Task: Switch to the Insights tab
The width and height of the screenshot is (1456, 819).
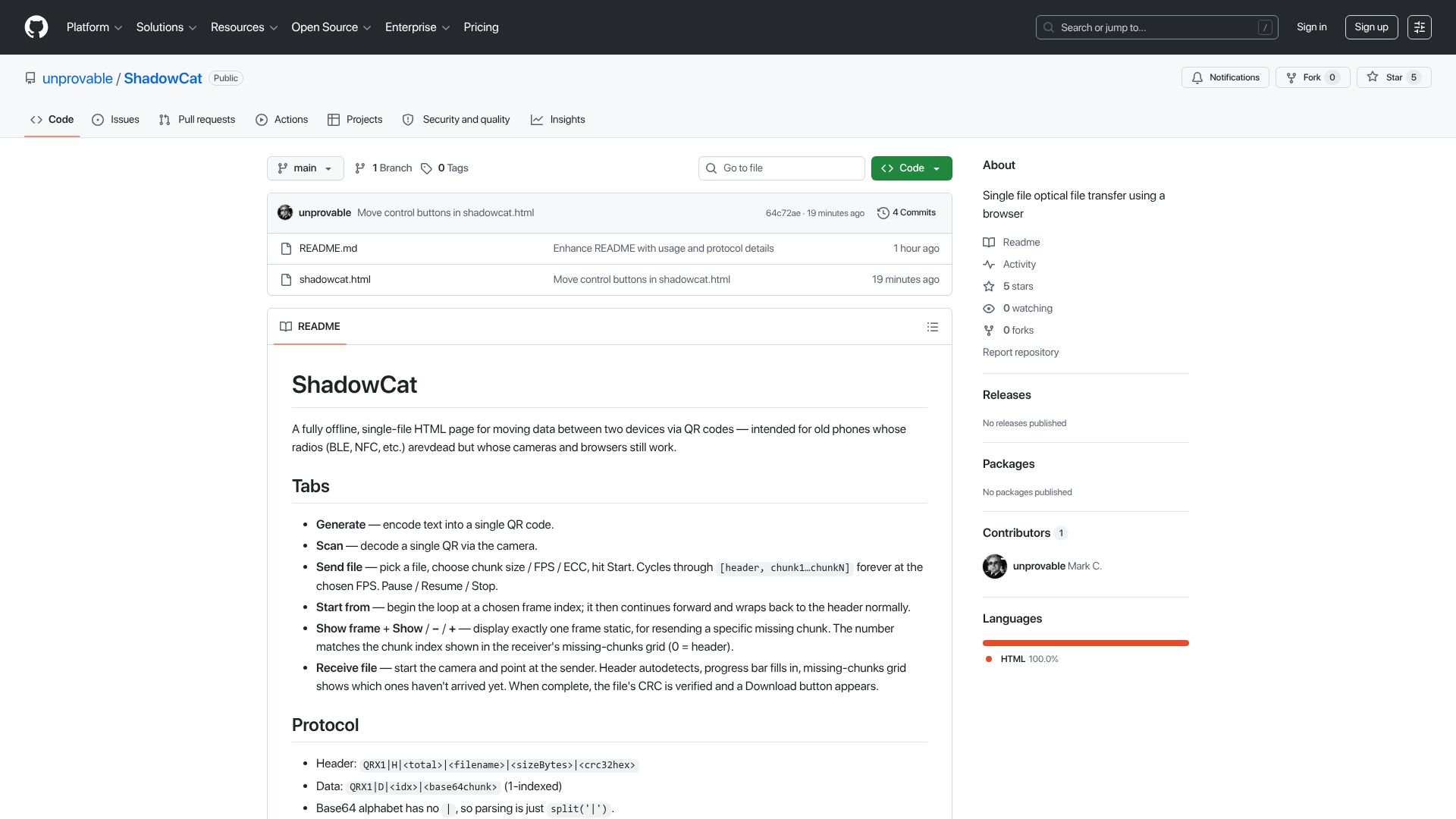Action: [x=558, y=120]
